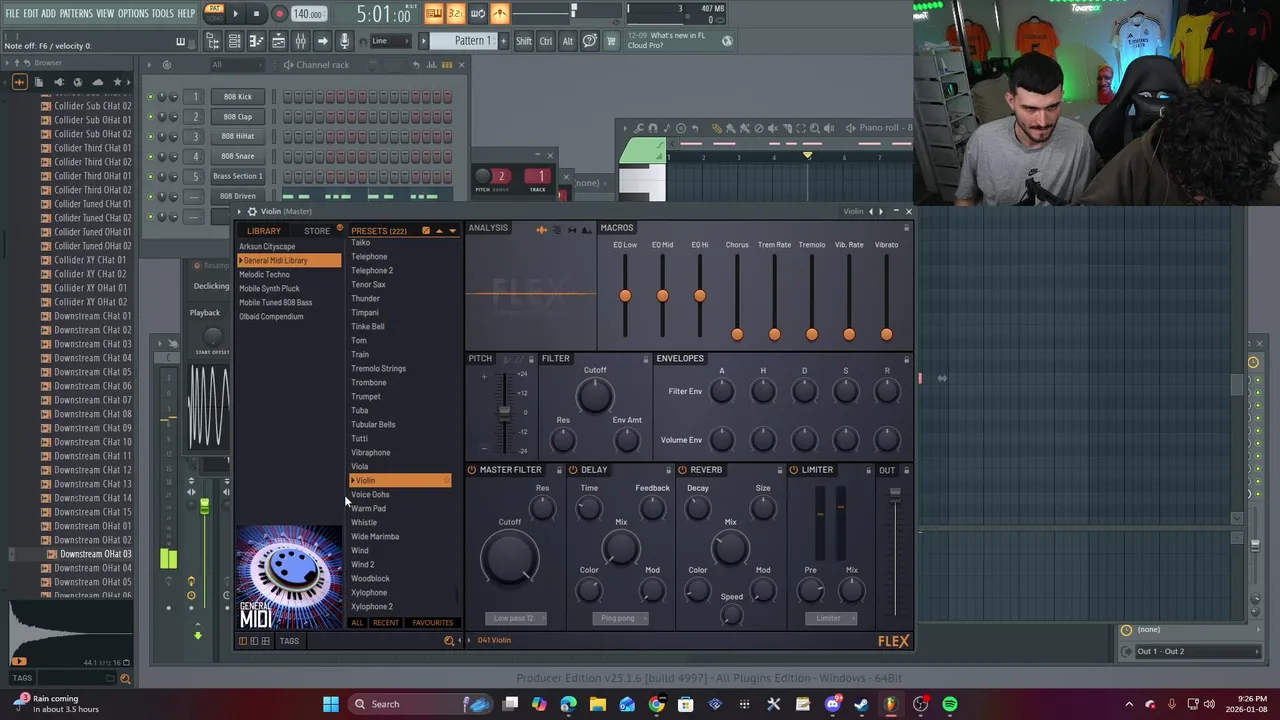This screenshot has height=720, width=1280.
Task: Select previous preset with FLEX up arrow
Action: point(439,231)
